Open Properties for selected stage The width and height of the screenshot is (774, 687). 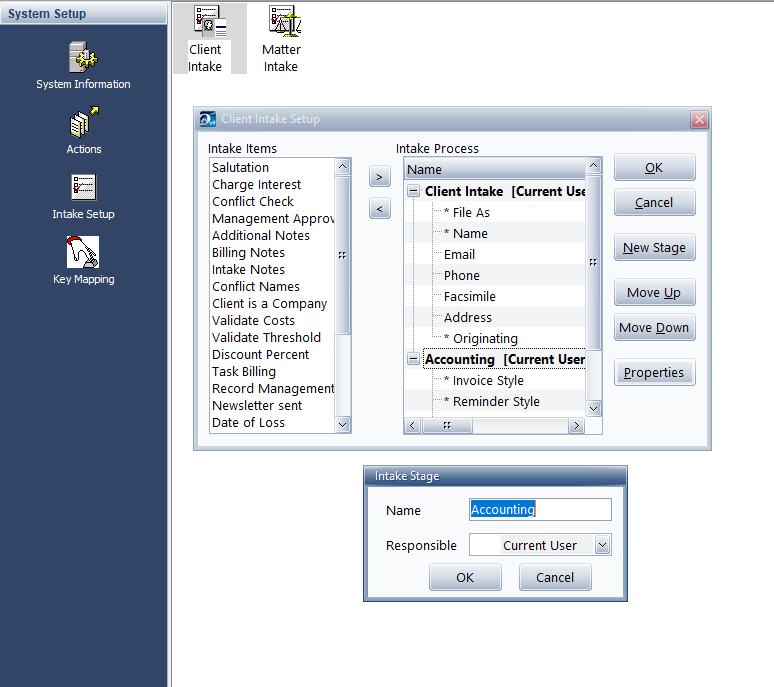[655, 373]
